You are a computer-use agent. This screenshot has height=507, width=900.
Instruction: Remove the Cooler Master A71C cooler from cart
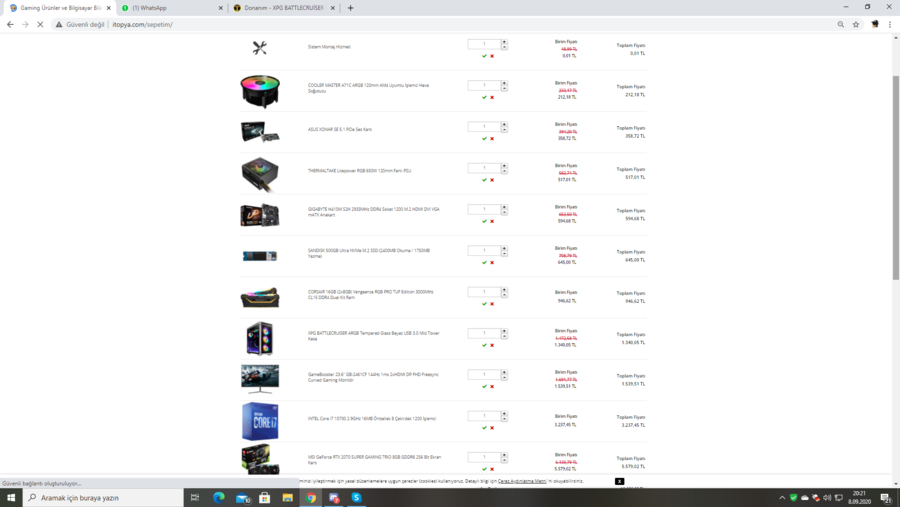492,98
